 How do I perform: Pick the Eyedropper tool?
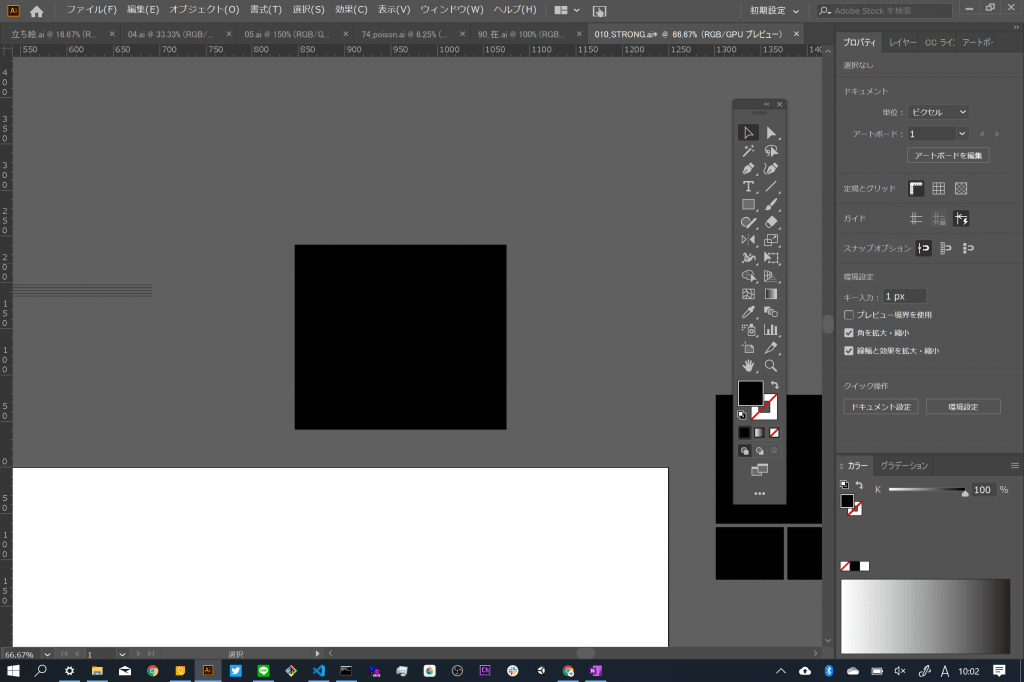pyautogui.click(x=748, y=312)
